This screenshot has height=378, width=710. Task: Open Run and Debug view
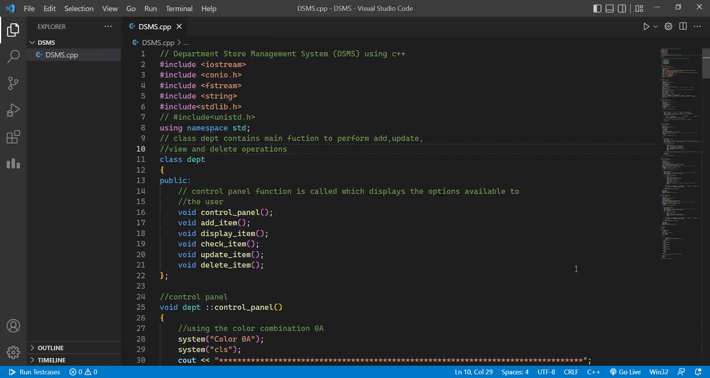pos(13,110)
